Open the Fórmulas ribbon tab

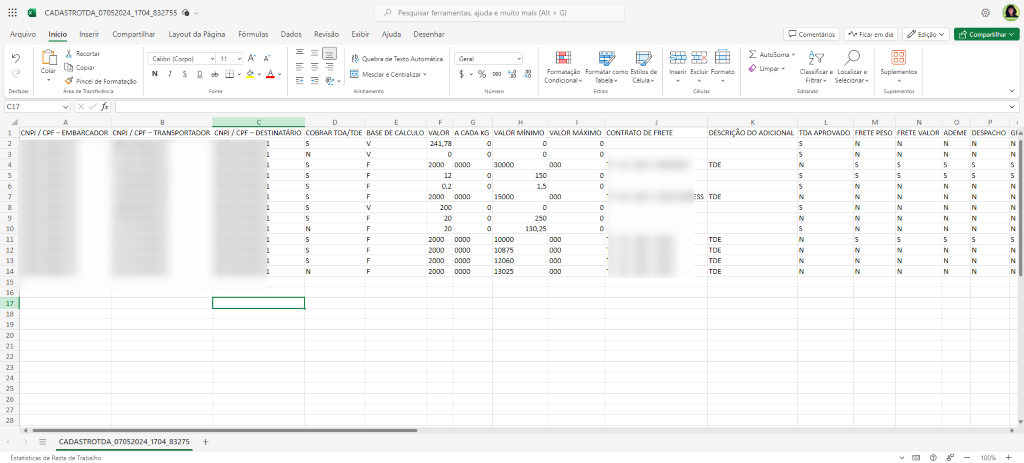(252, 34)
